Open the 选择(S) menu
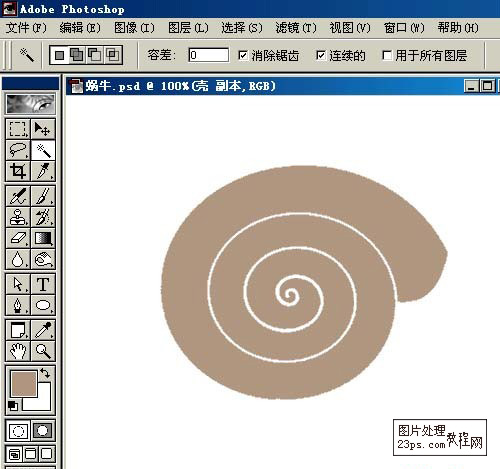The width and height of the screenshot is (500, 469). tap(242, 28)
